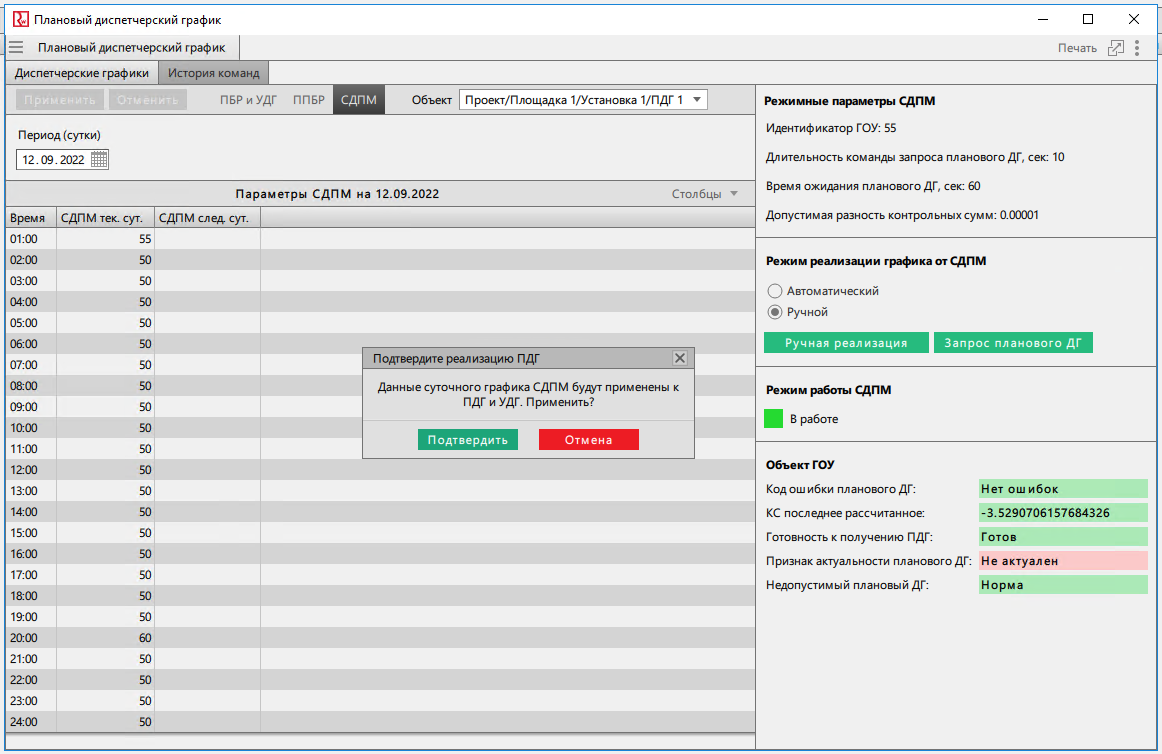Click the pop-out window icon next to Печать

[x=1115, y=47]
